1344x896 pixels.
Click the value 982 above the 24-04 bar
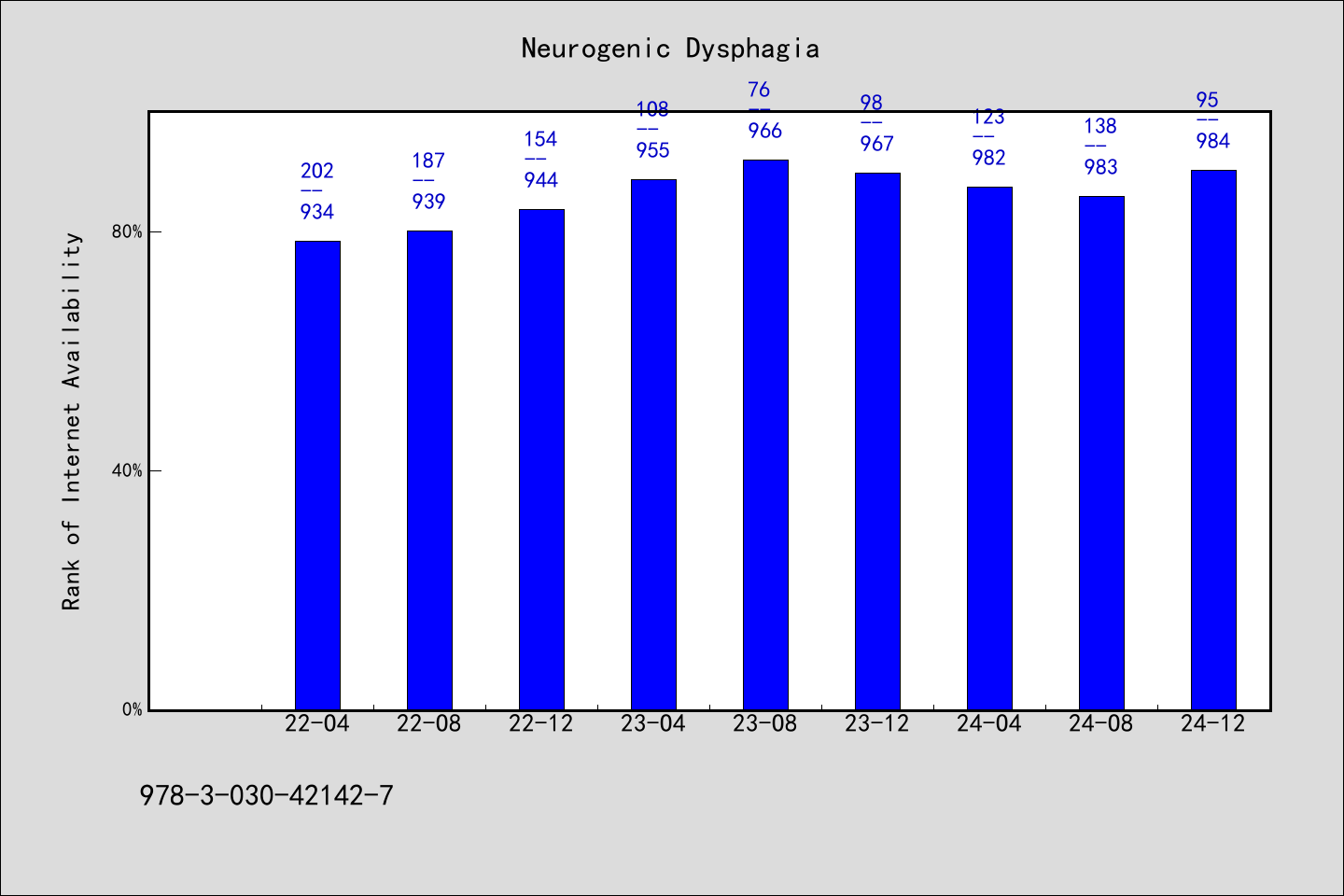click(989, 158)
